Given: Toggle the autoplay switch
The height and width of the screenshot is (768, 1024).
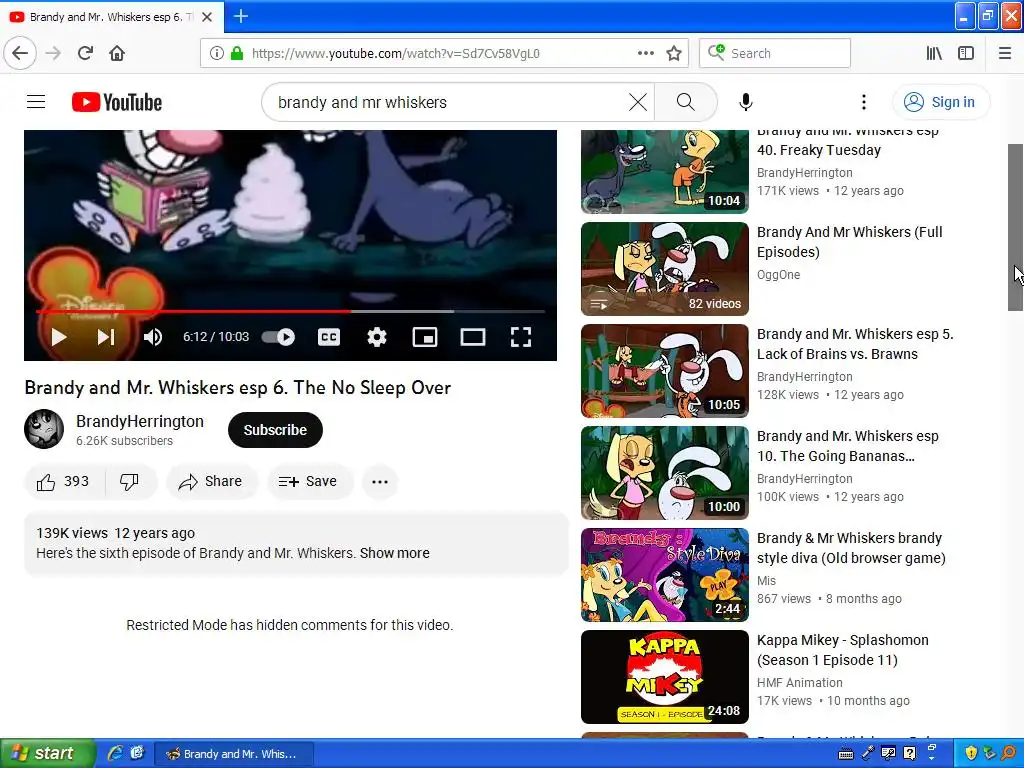Looking at the screenshot, I should [279, 337].
